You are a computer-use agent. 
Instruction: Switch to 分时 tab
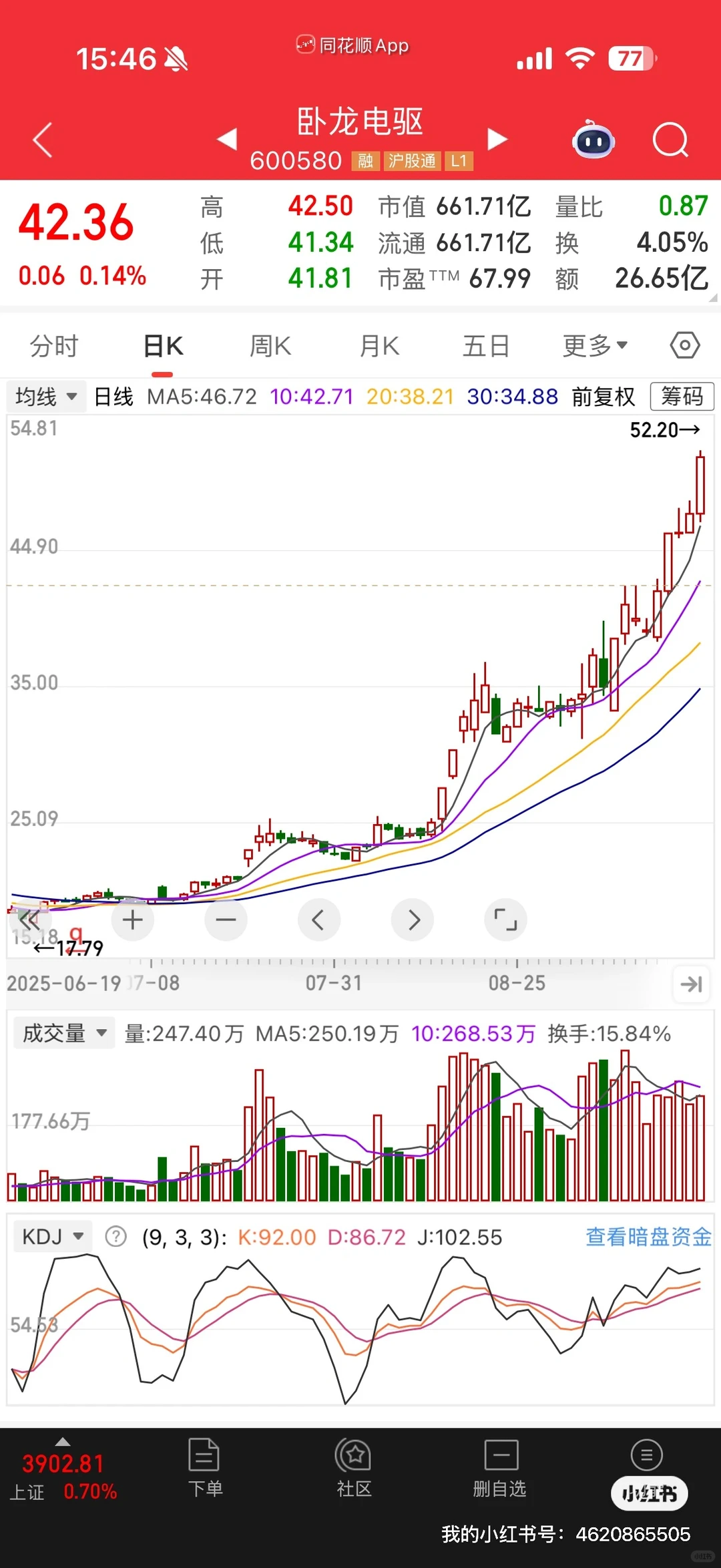pos(54,346)
